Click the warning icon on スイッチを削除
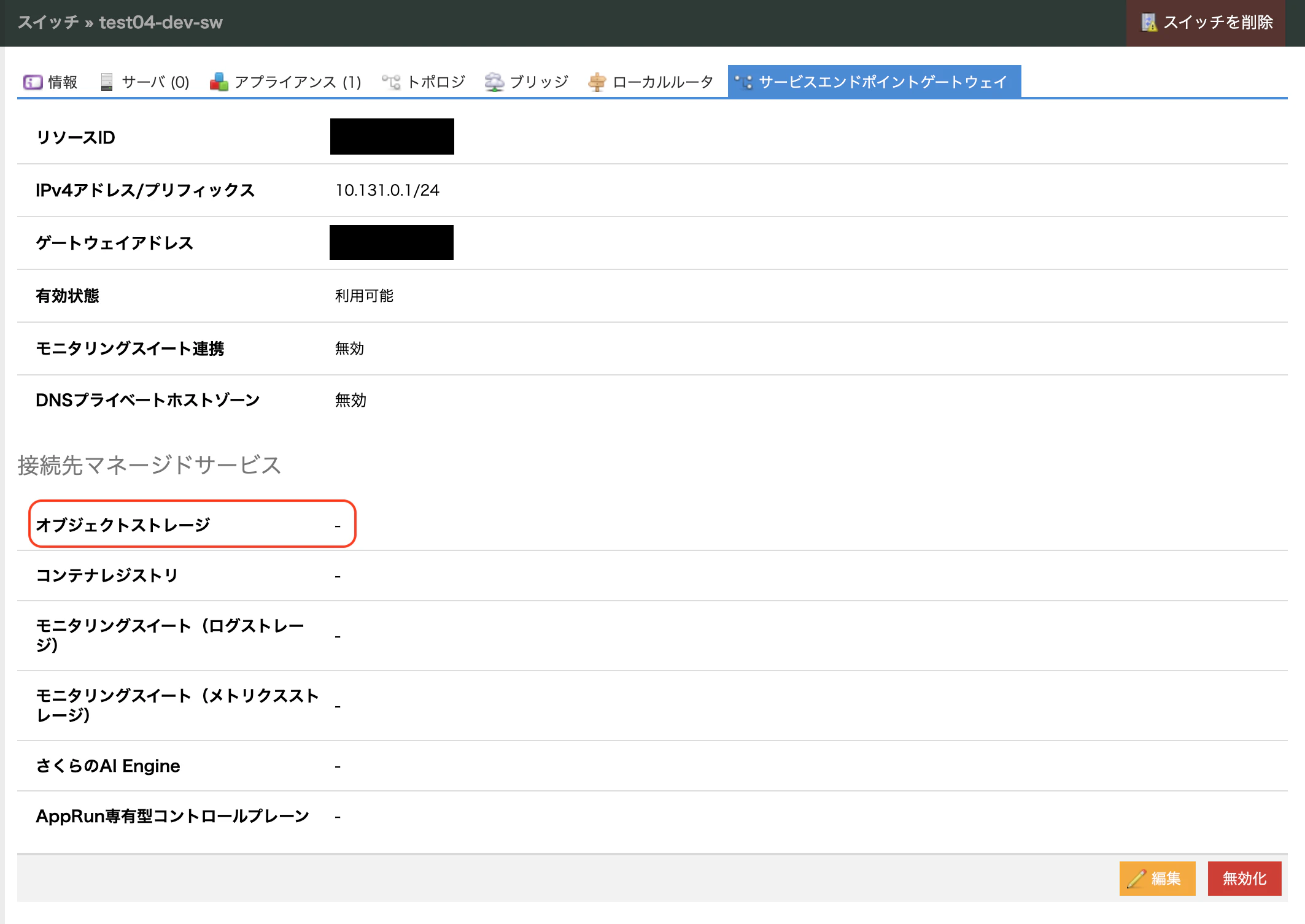Image resolution: width=1305 pixels, height=924 pixels. [1149, 23]
